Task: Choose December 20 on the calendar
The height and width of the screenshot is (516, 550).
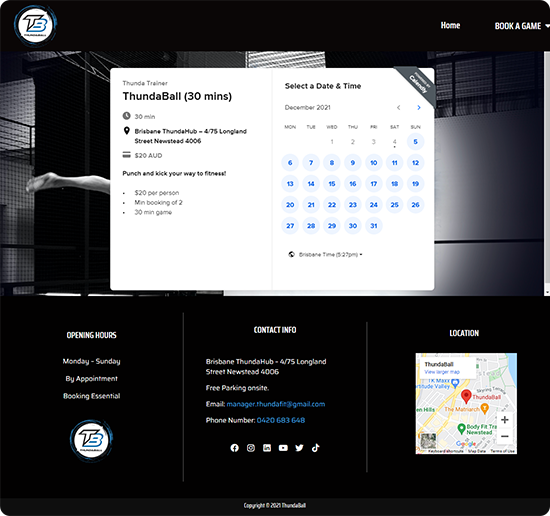Action: [x=290, y=205]
